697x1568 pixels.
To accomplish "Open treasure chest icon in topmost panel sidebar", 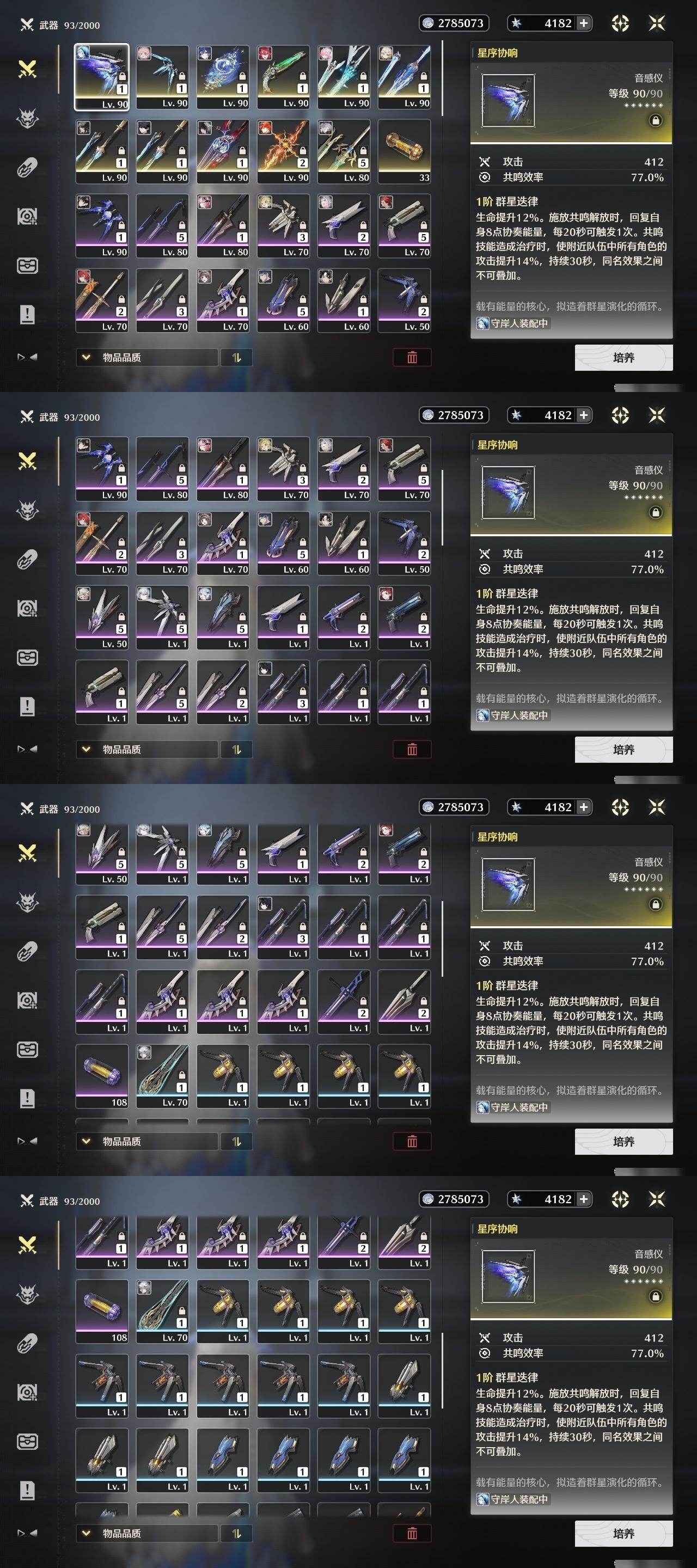I will [x=27, y=266].
